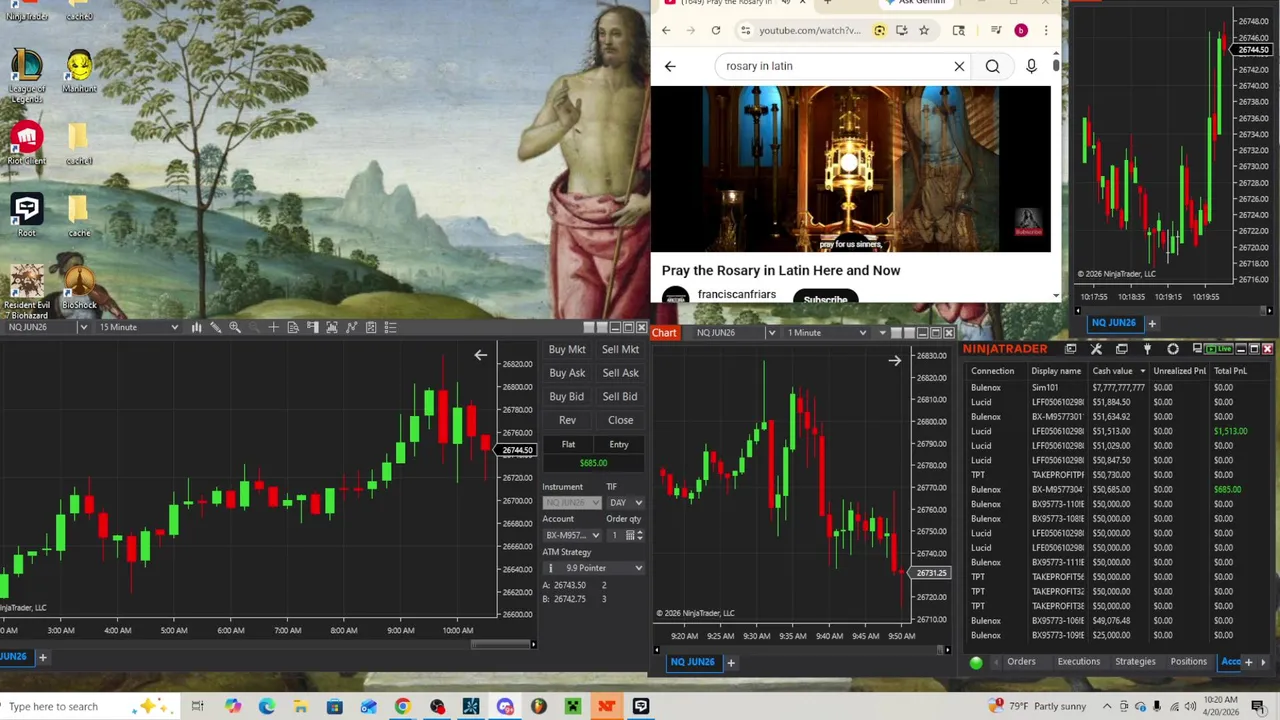Open chart Properties list icon
Viewport: 1280px width, 720px height.
point(390,327)
